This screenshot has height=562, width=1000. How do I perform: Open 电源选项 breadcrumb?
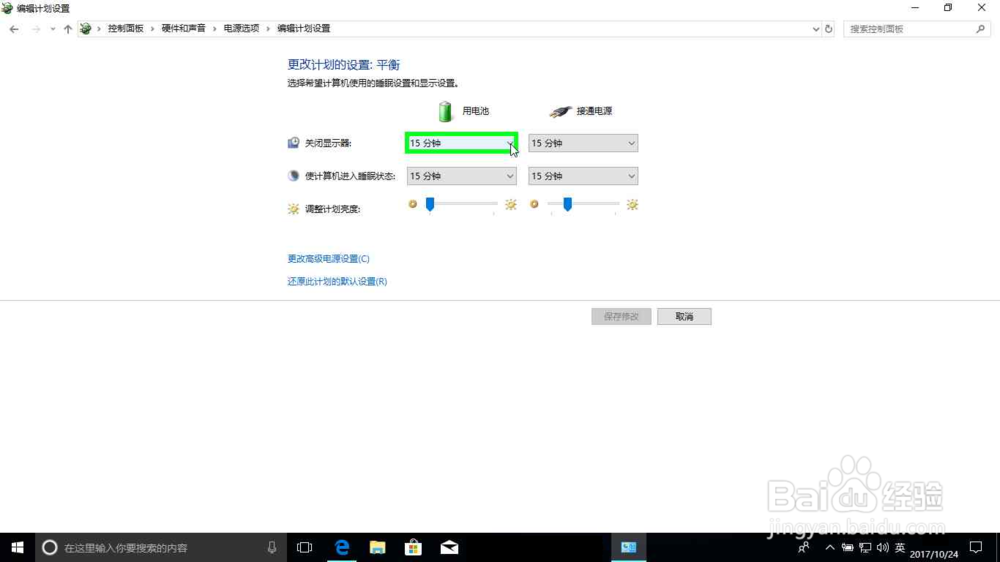click(241, 29)
